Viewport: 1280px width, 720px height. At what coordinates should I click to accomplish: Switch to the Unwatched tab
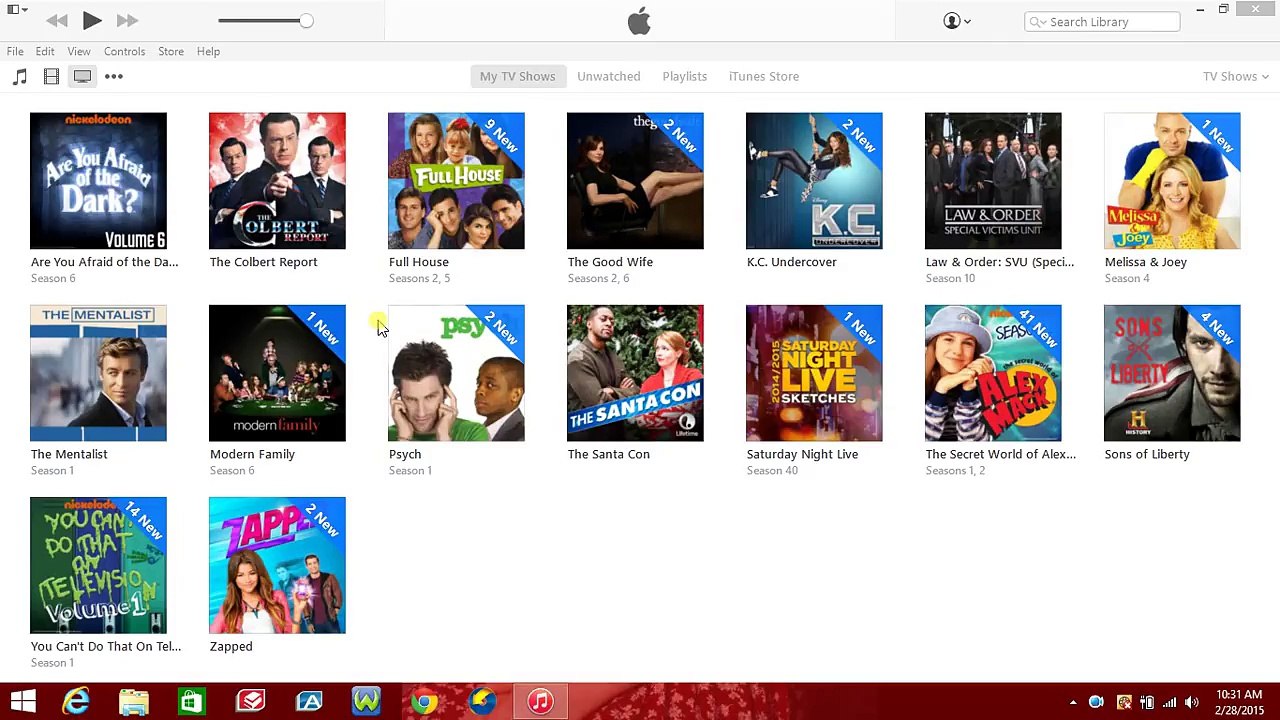[x=608, y=76]
